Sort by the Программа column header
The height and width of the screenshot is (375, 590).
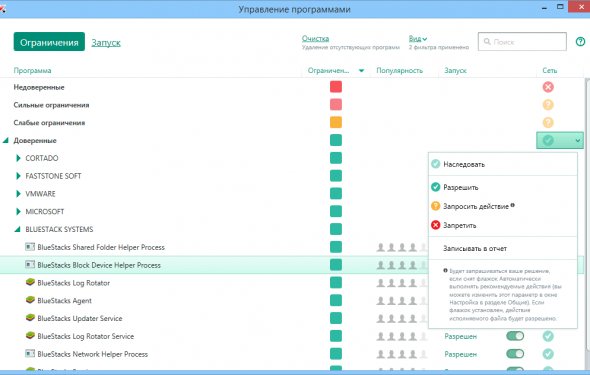32,70
